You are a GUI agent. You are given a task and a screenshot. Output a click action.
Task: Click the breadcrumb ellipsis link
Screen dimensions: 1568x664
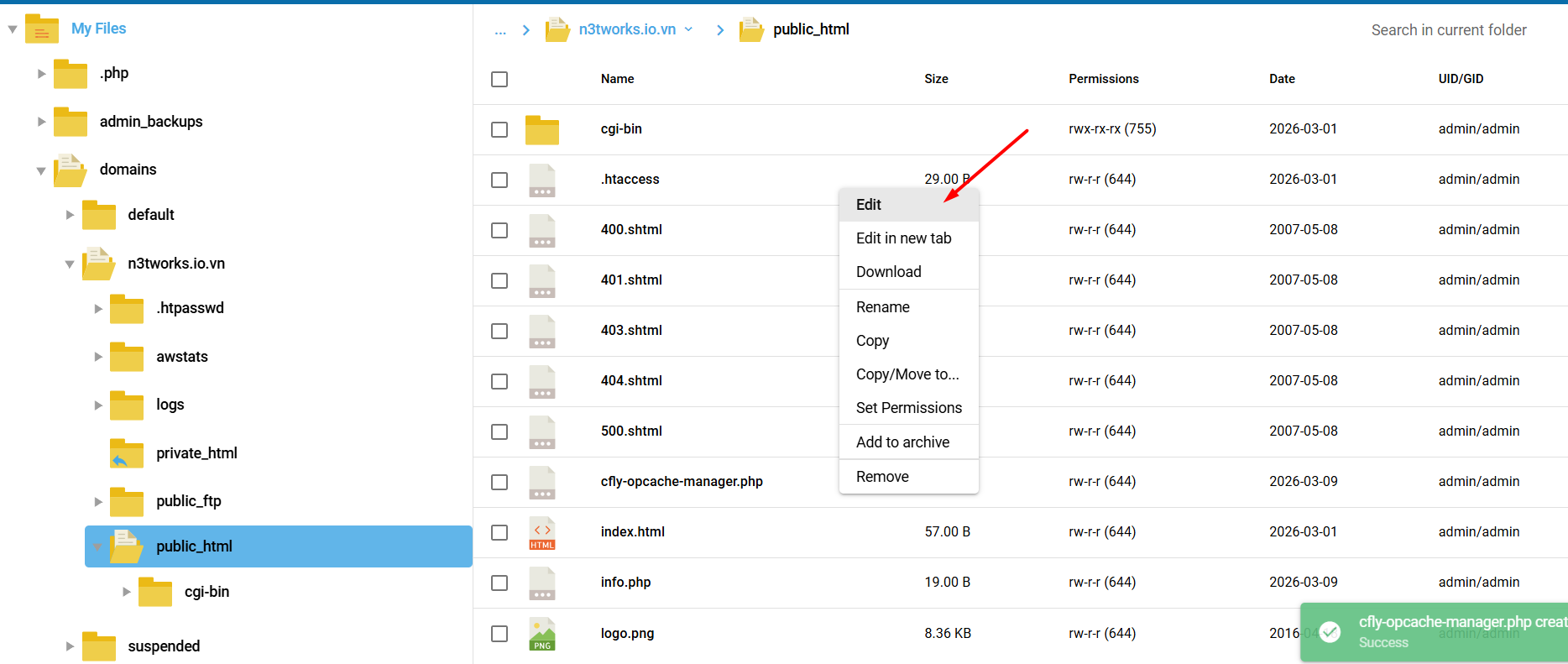tap(500, 30)
